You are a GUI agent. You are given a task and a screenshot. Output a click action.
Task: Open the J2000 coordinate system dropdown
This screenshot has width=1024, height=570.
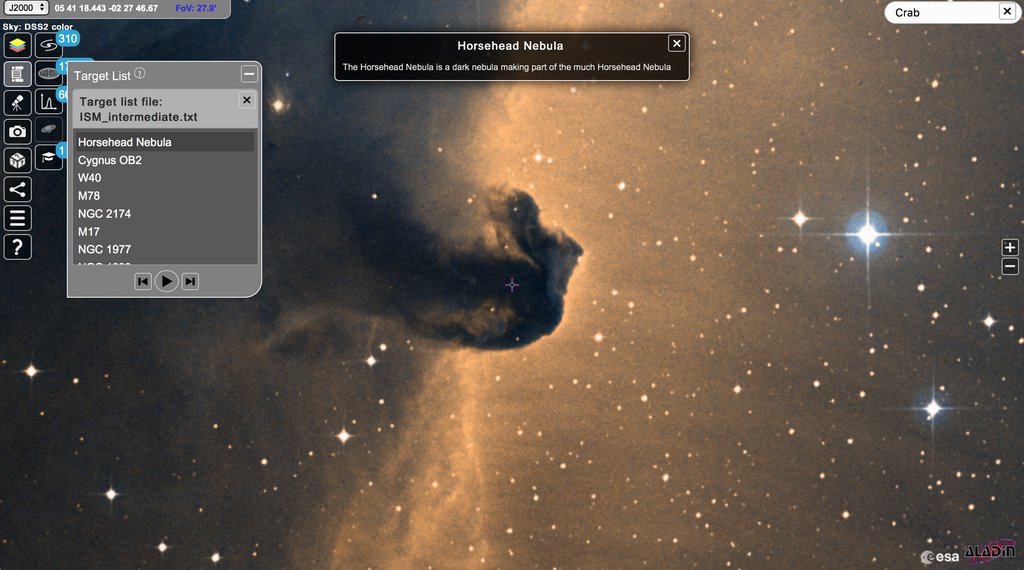coord(26,8)
